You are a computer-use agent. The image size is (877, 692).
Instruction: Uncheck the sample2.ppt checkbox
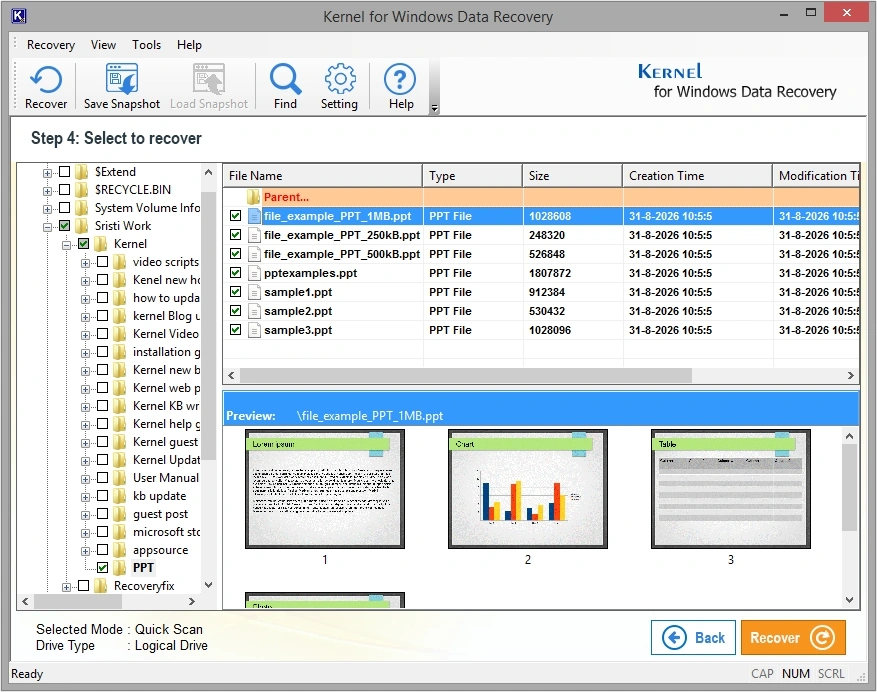(235, 311)
